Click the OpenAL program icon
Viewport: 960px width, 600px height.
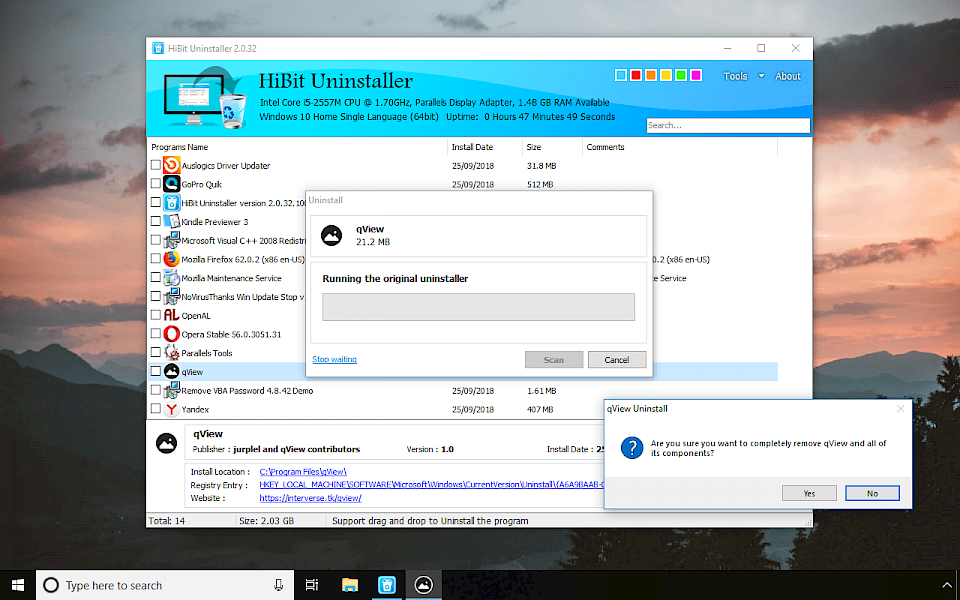(171, 315)
